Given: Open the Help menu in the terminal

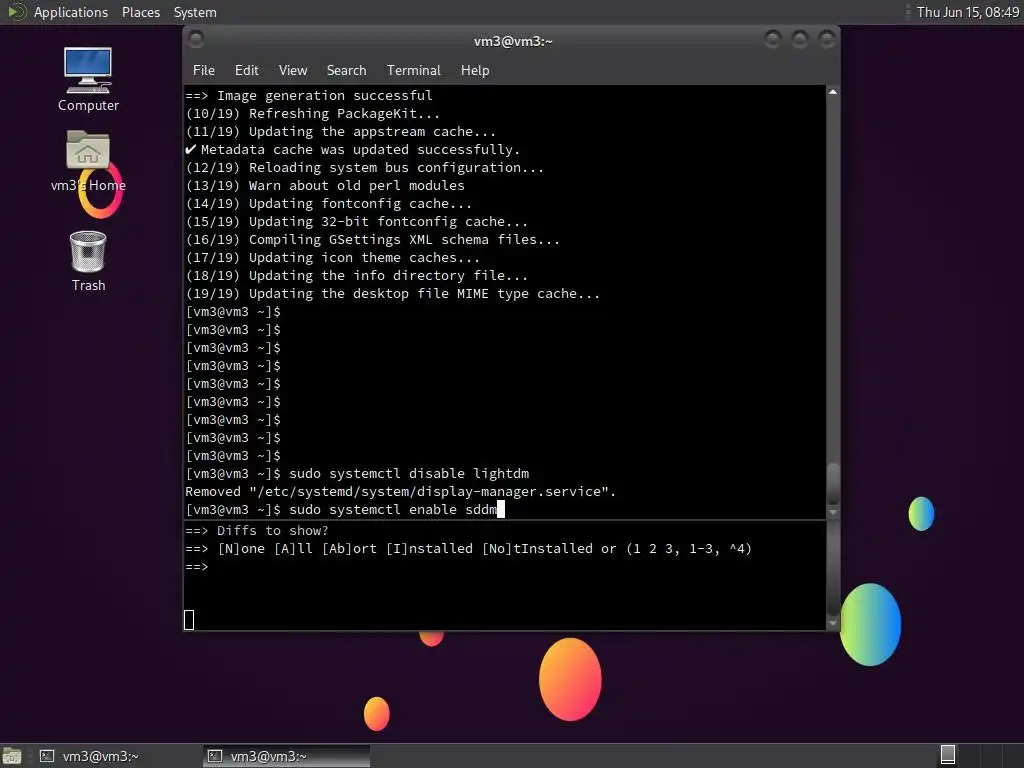Looking at the screenshot, I should [475, 70].
